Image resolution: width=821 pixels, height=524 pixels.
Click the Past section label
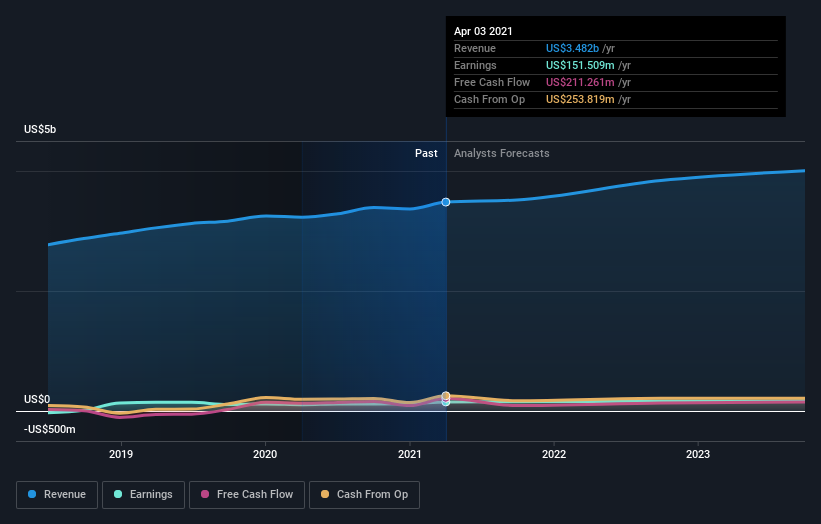(x=426, y=153)
